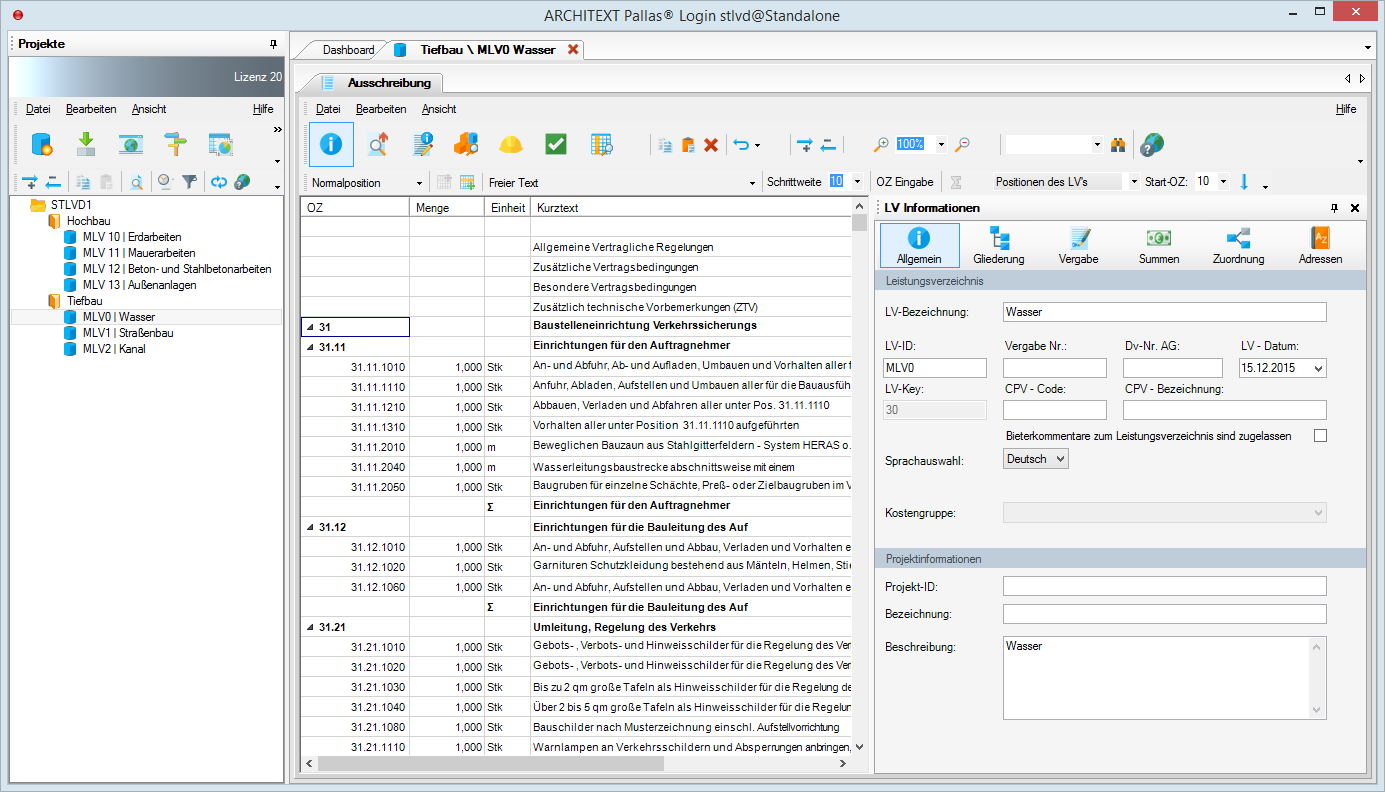The width and height of the screenshot is (1385, 792).
Task: Click the blue refresh arrows icon in Projekte
Action: [218, 182]
